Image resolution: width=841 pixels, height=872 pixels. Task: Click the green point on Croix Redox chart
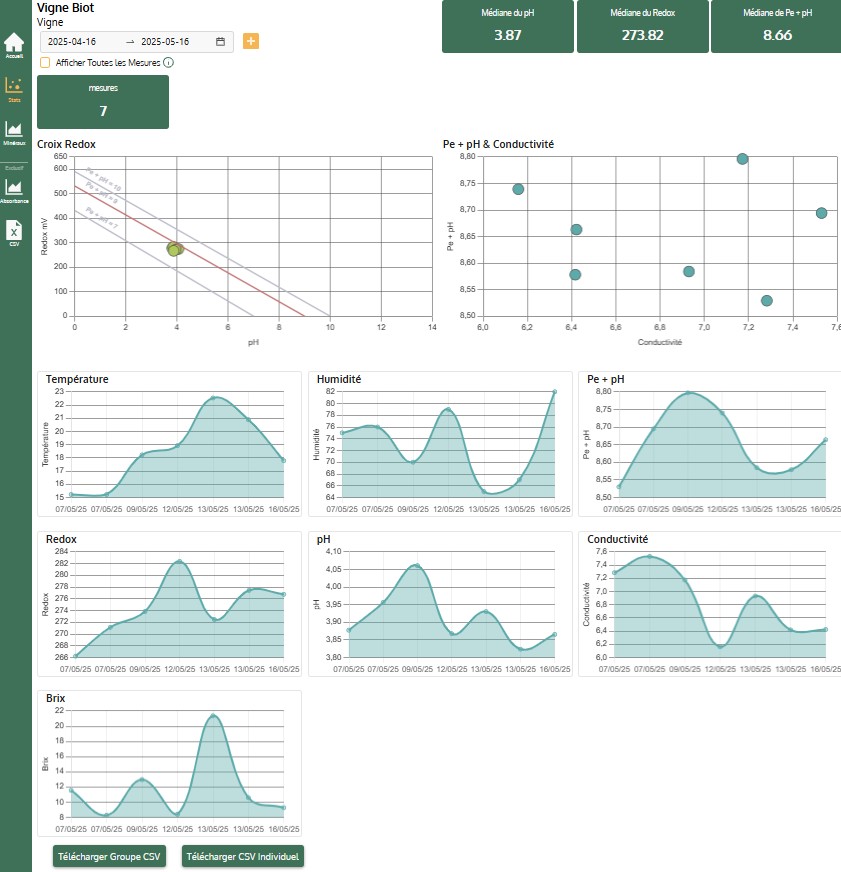[174, 250]
